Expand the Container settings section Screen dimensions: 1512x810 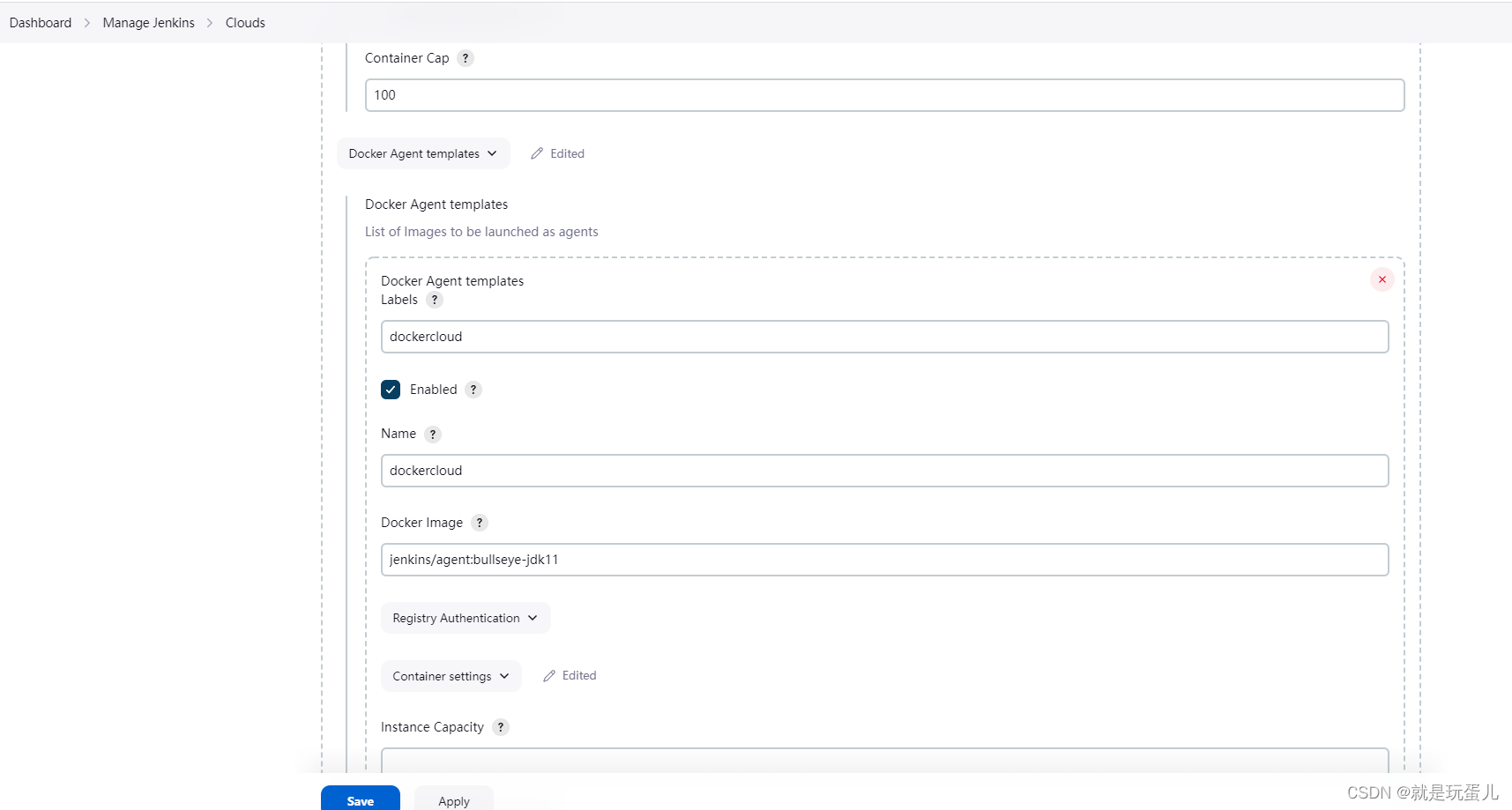pyautogui.click(x=451, y=676)
